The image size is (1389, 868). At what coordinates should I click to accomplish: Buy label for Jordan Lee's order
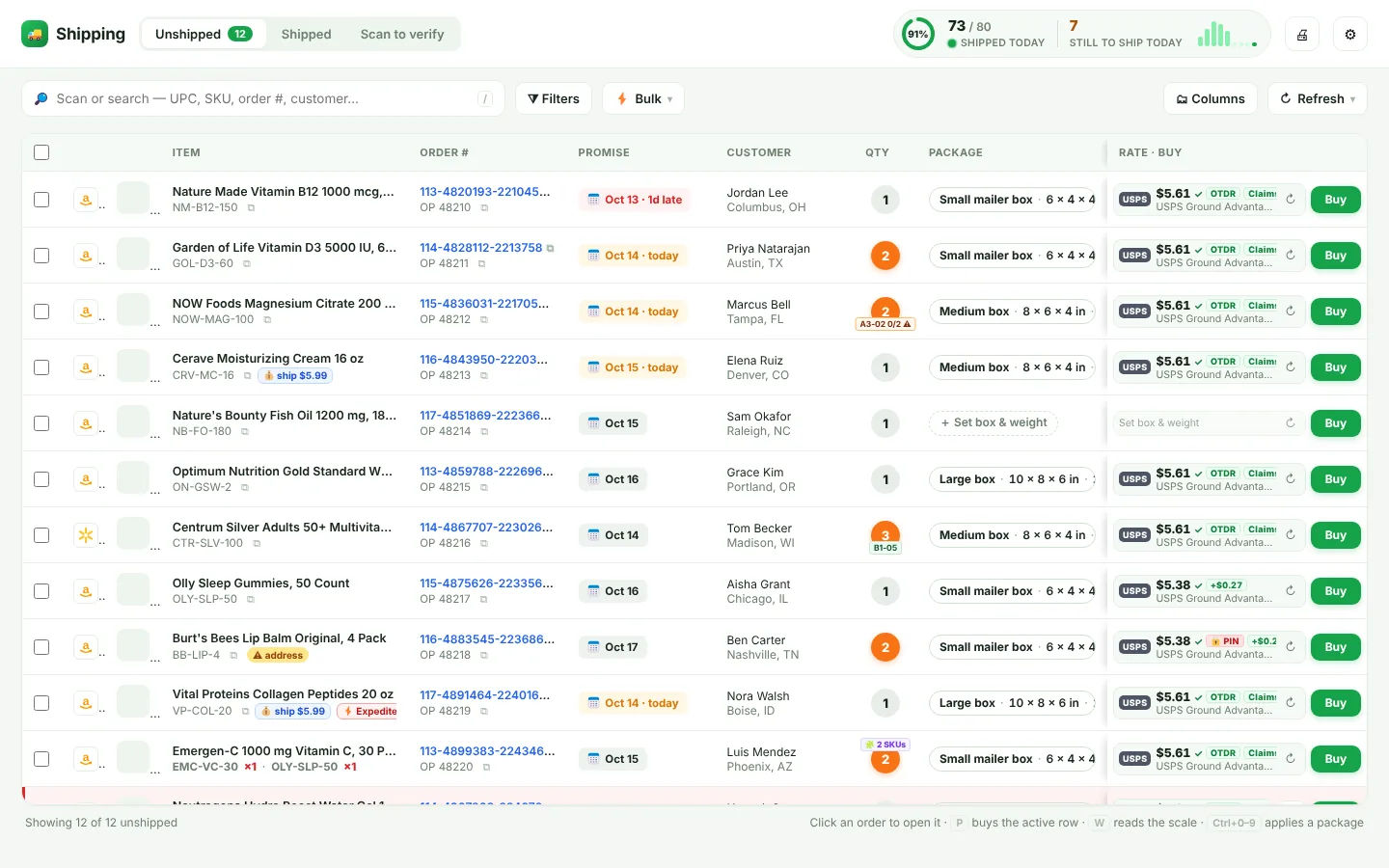pyautogui.click(x=1335, y=200)
